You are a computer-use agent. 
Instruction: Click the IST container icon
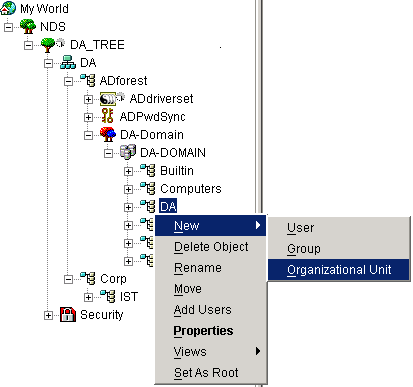108,296
